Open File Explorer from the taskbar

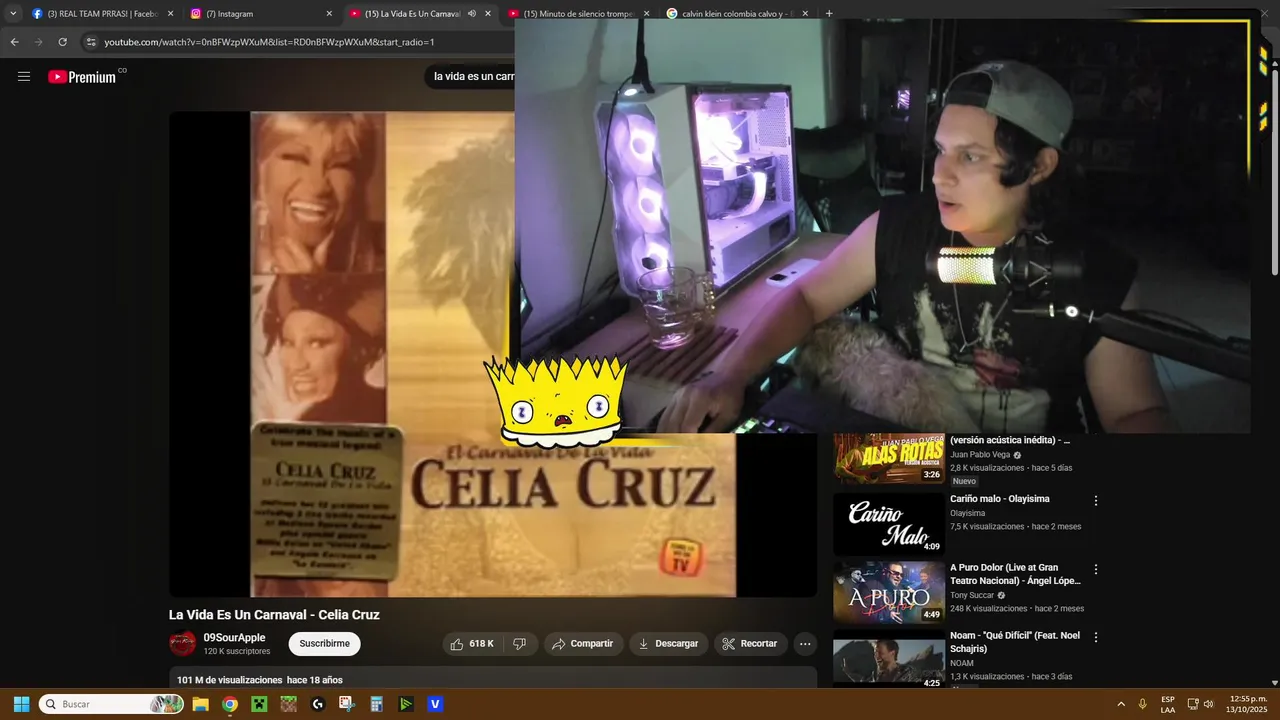[x=200, y=704]
